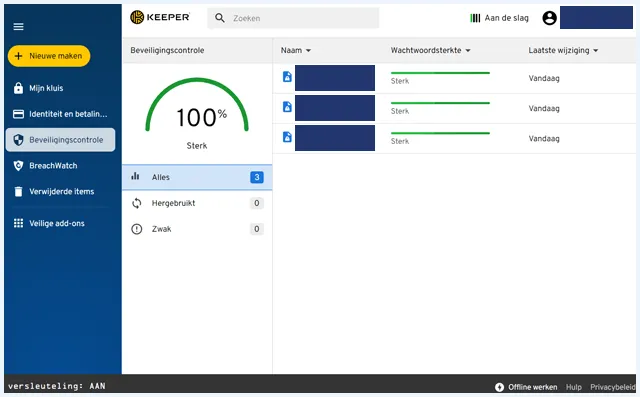Viewport: 640px width, 397px height.
Task: Click the account name button at top right
Action: (x=596, y=18)
